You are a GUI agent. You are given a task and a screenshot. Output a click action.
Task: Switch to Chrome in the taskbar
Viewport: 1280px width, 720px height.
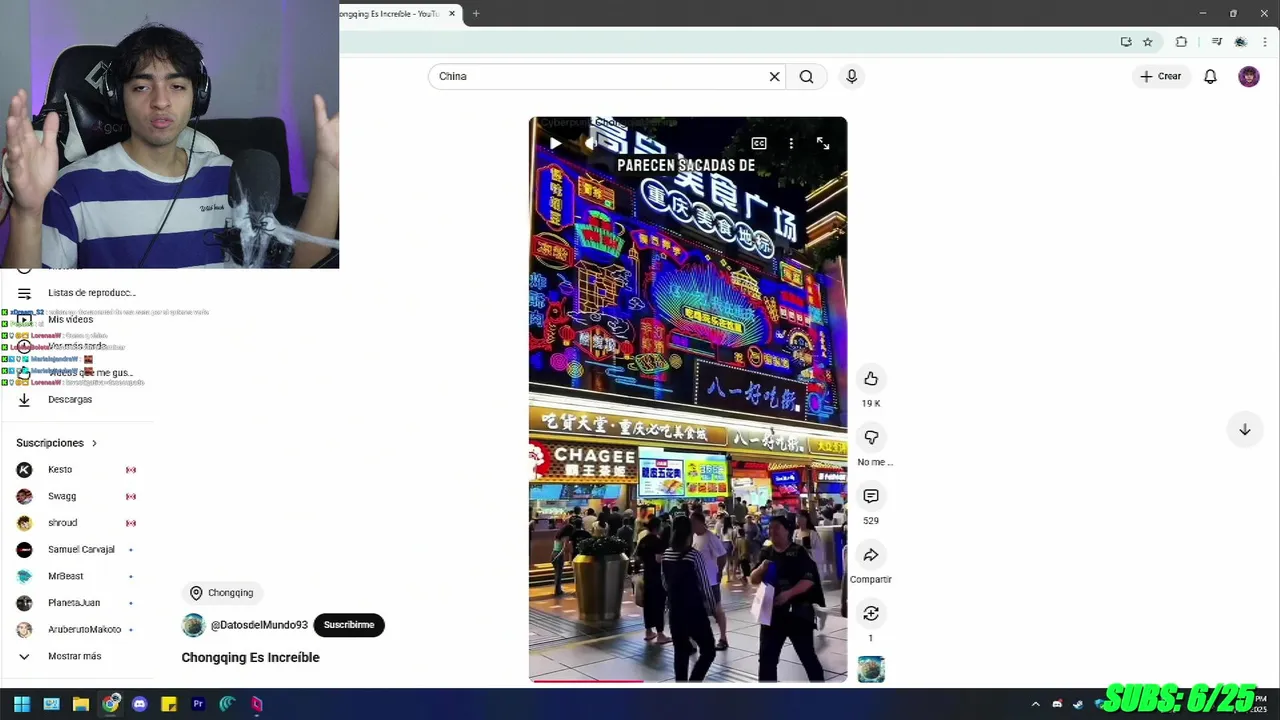click(x=110, y=704)
